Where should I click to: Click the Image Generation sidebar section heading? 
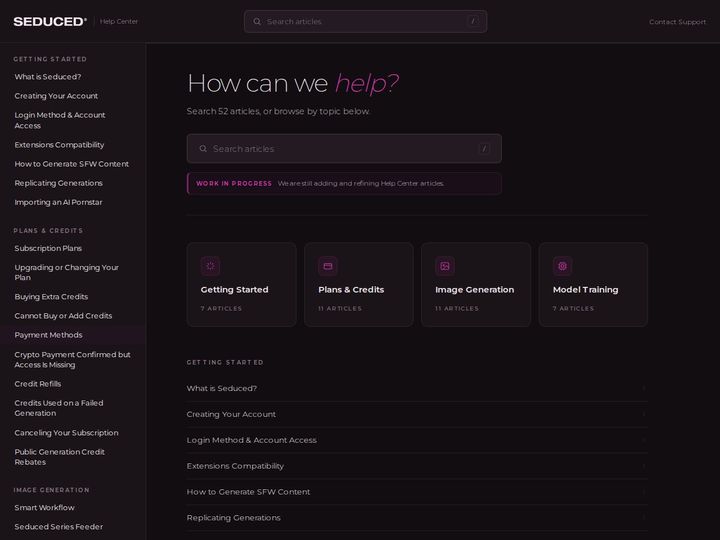point(51,490)
